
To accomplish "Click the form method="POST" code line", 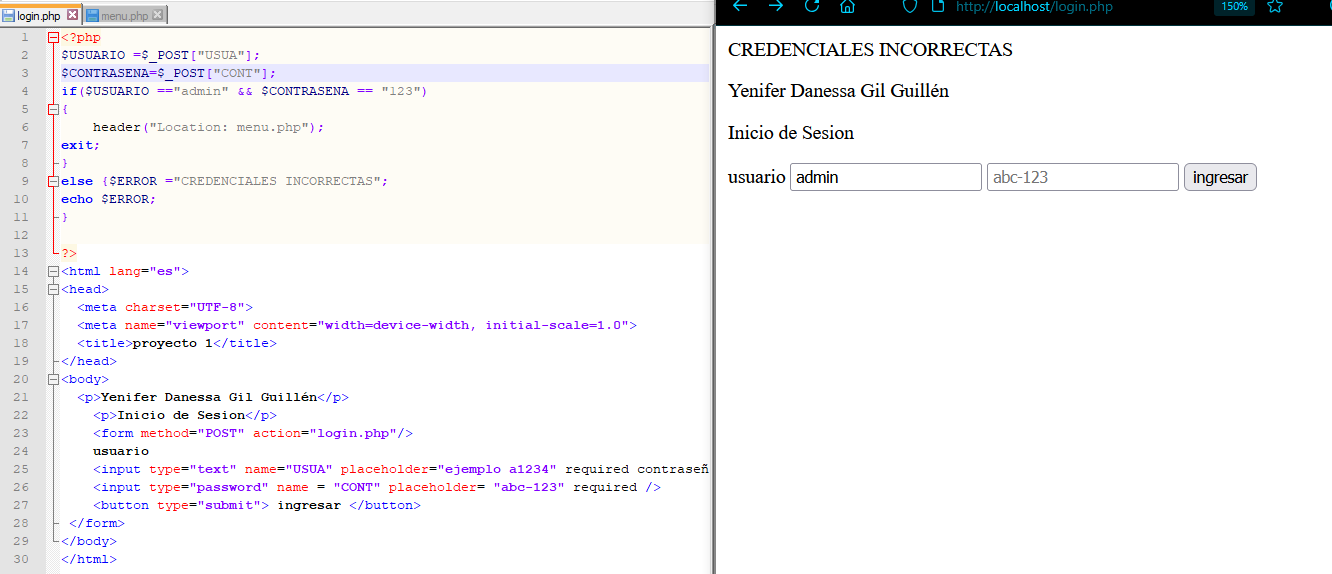I will [x=252, y=433].
